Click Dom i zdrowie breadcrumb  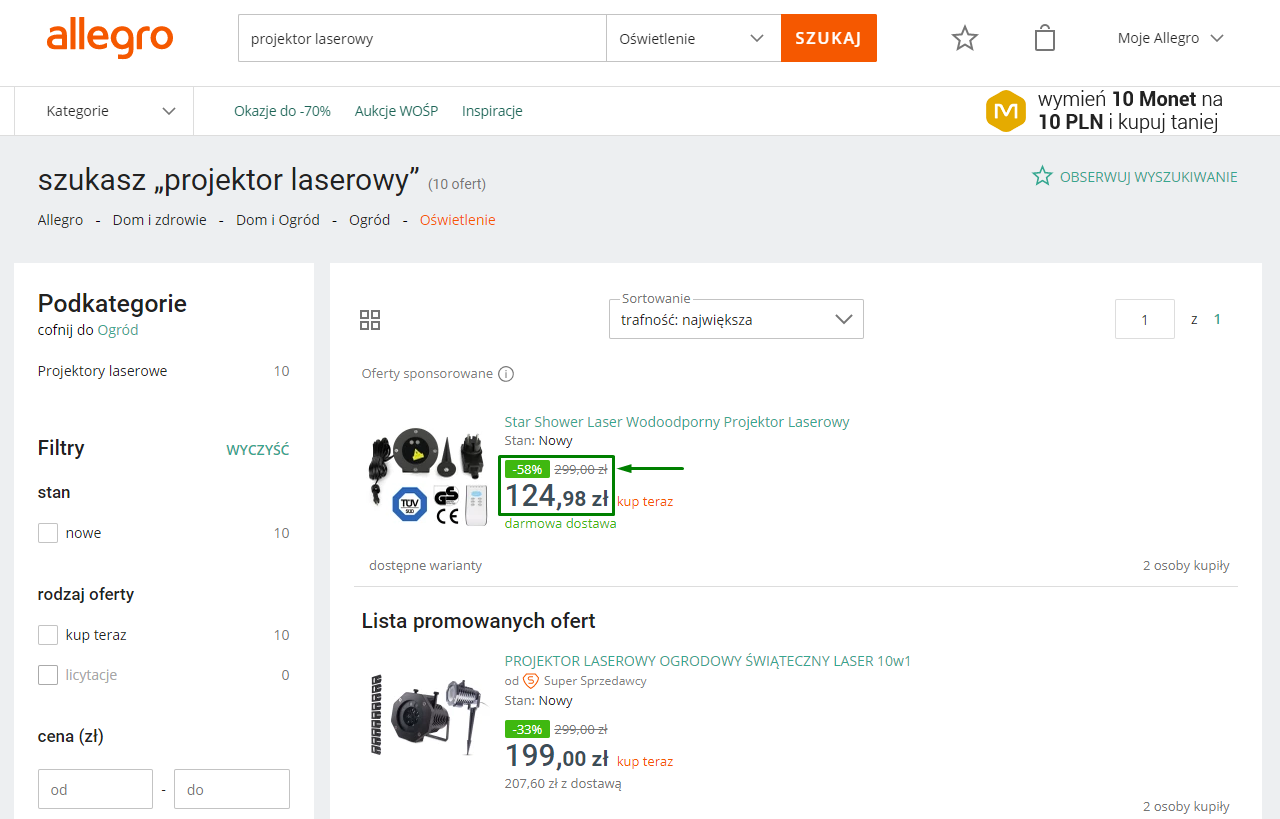coord(160,220)
